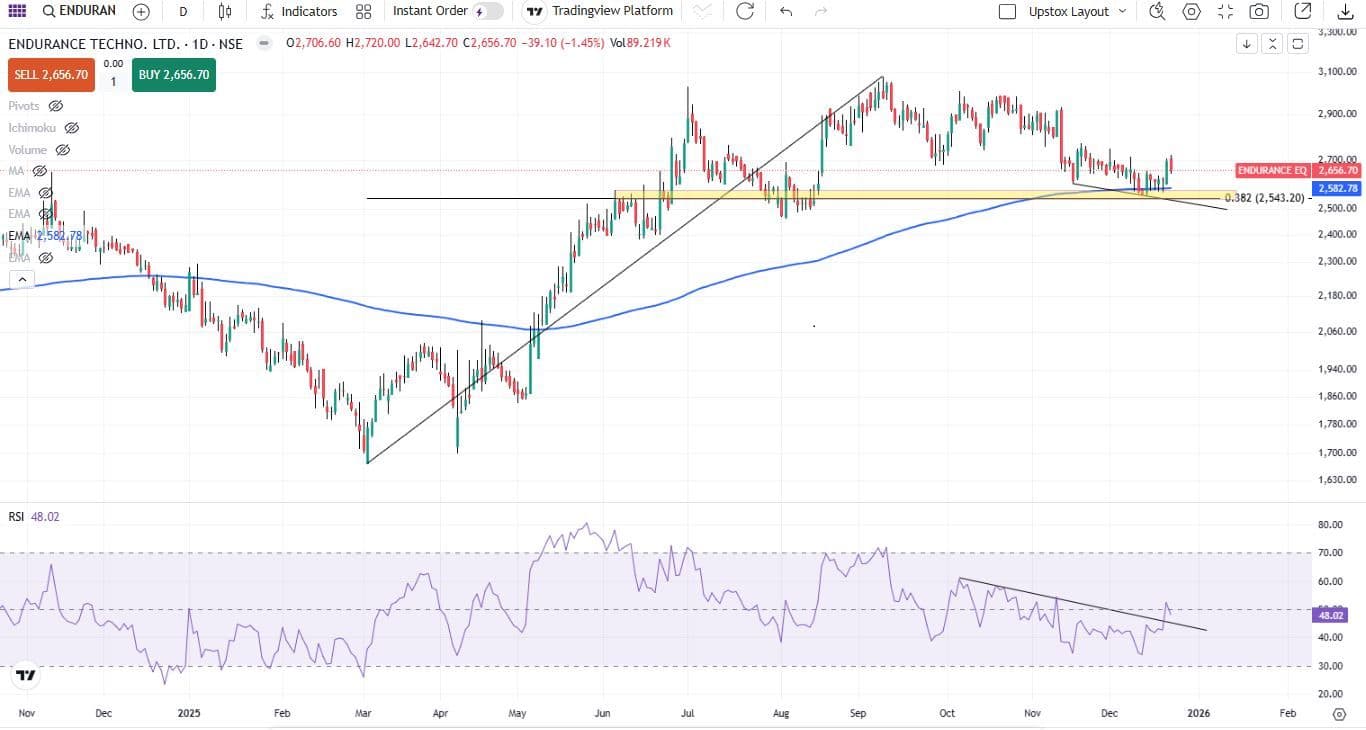Click the ENDURANCE EQ price label
Image resolution: width=1366 pixels, height=730 pixels.
pyautogui.click(x=1273, y=171)
